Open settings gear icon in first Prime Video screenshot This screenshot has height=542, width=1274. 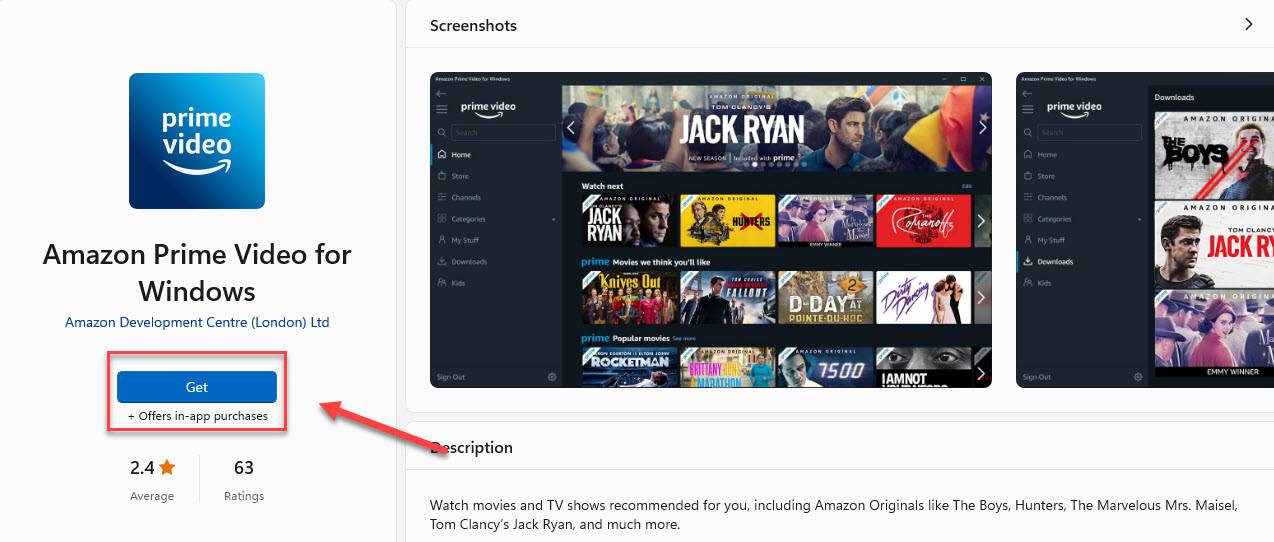tap(552, 377)
